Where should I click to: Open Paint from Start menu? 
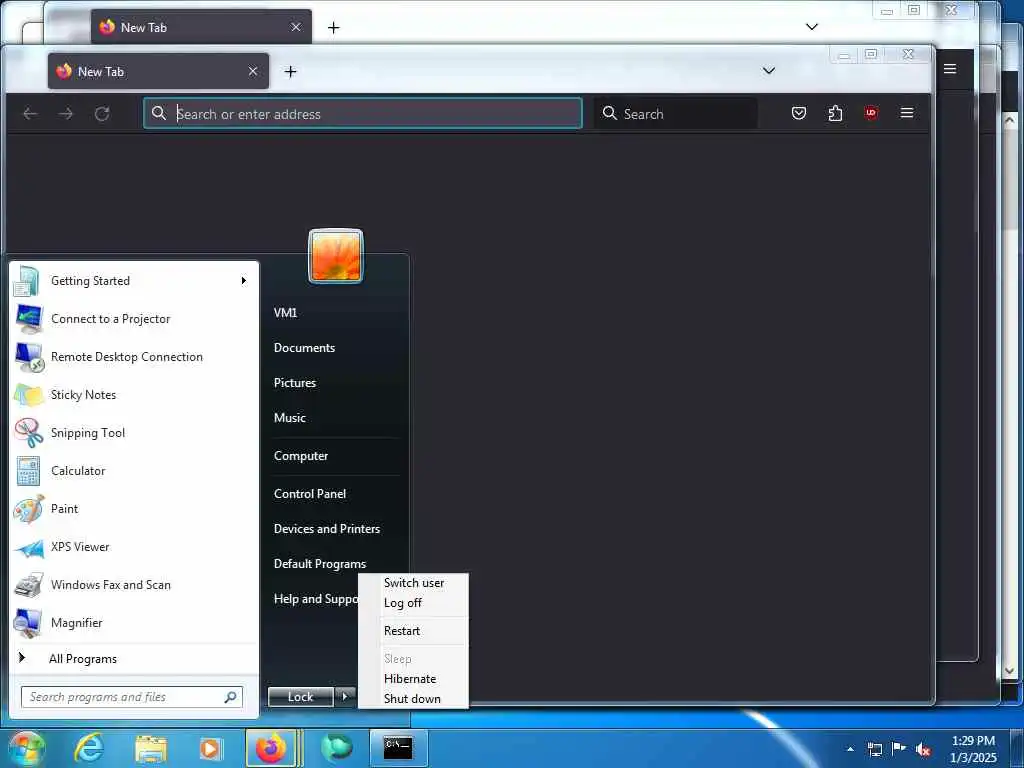[134, 509]
